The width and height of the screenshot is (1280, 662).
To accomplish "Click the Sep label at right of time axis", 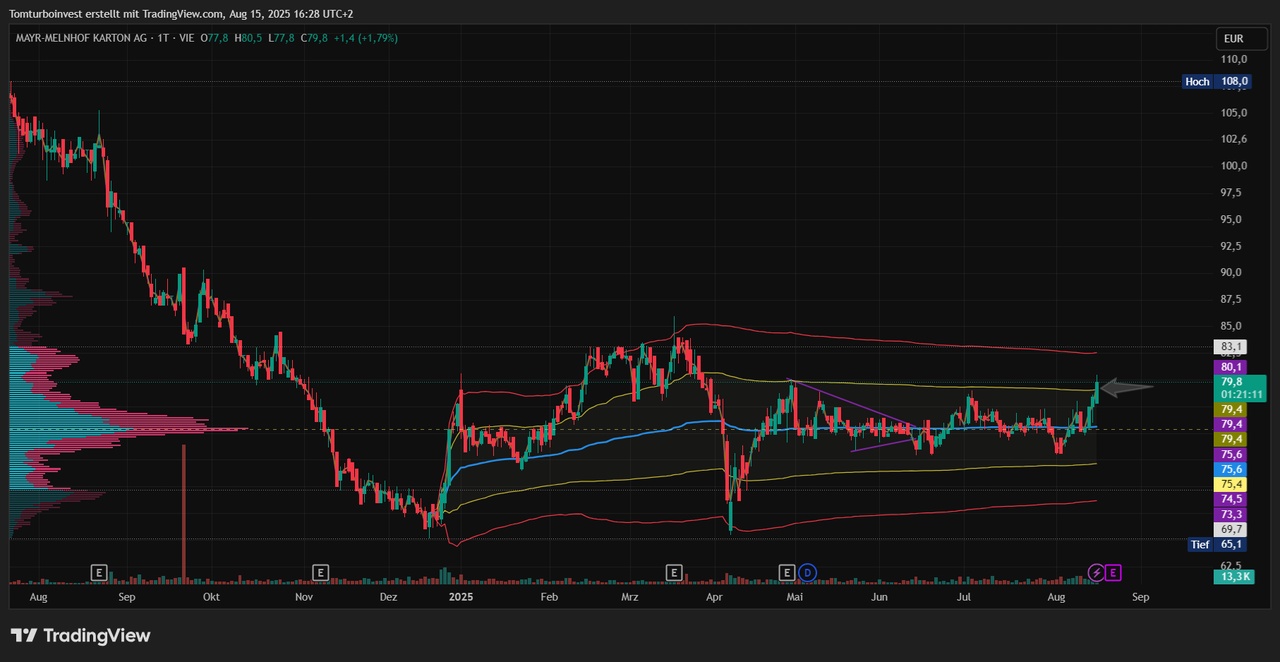I will 1141,597.
